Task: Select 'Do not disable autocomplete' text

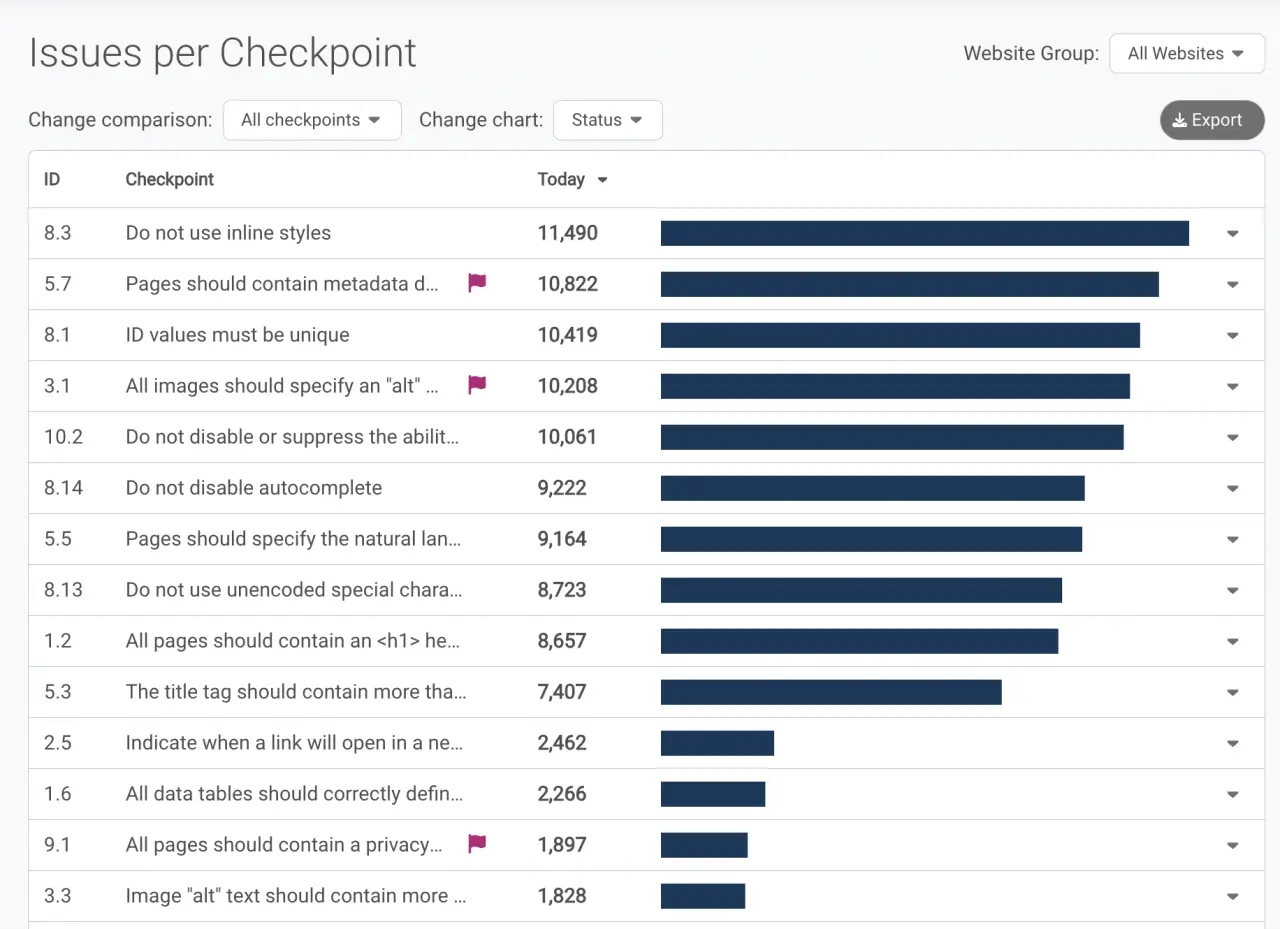Action: coord(254,488)
